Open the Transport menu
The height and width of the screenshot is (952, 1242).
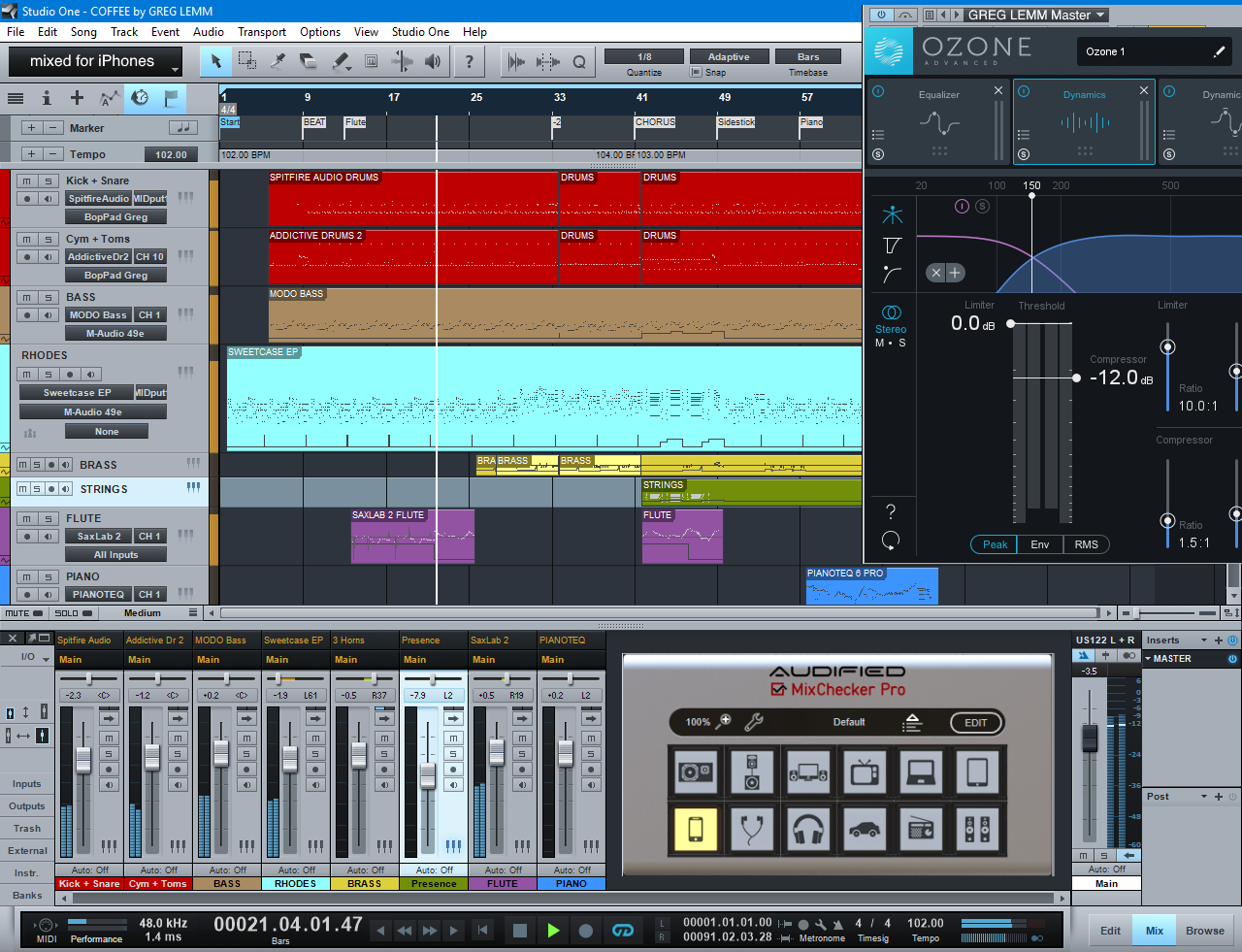(x=262, y=32)
